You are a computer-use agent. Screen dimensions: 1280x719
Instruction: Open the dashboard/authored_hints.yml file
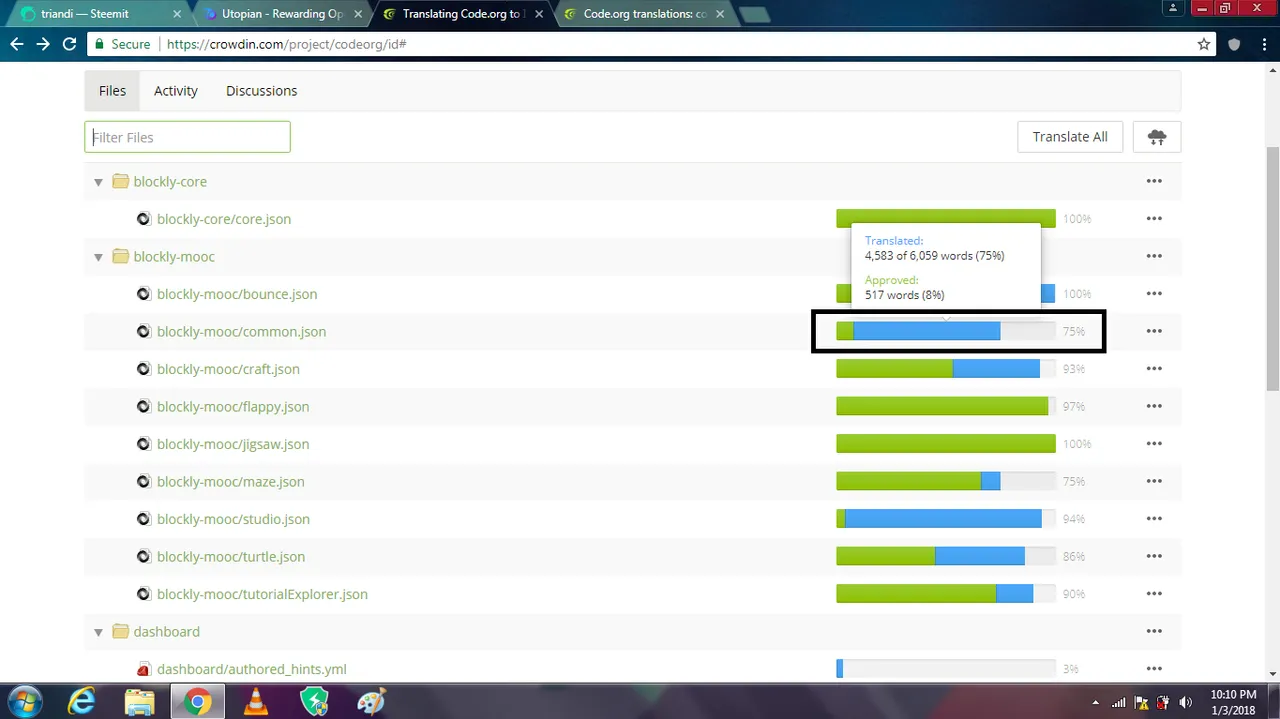252,669
